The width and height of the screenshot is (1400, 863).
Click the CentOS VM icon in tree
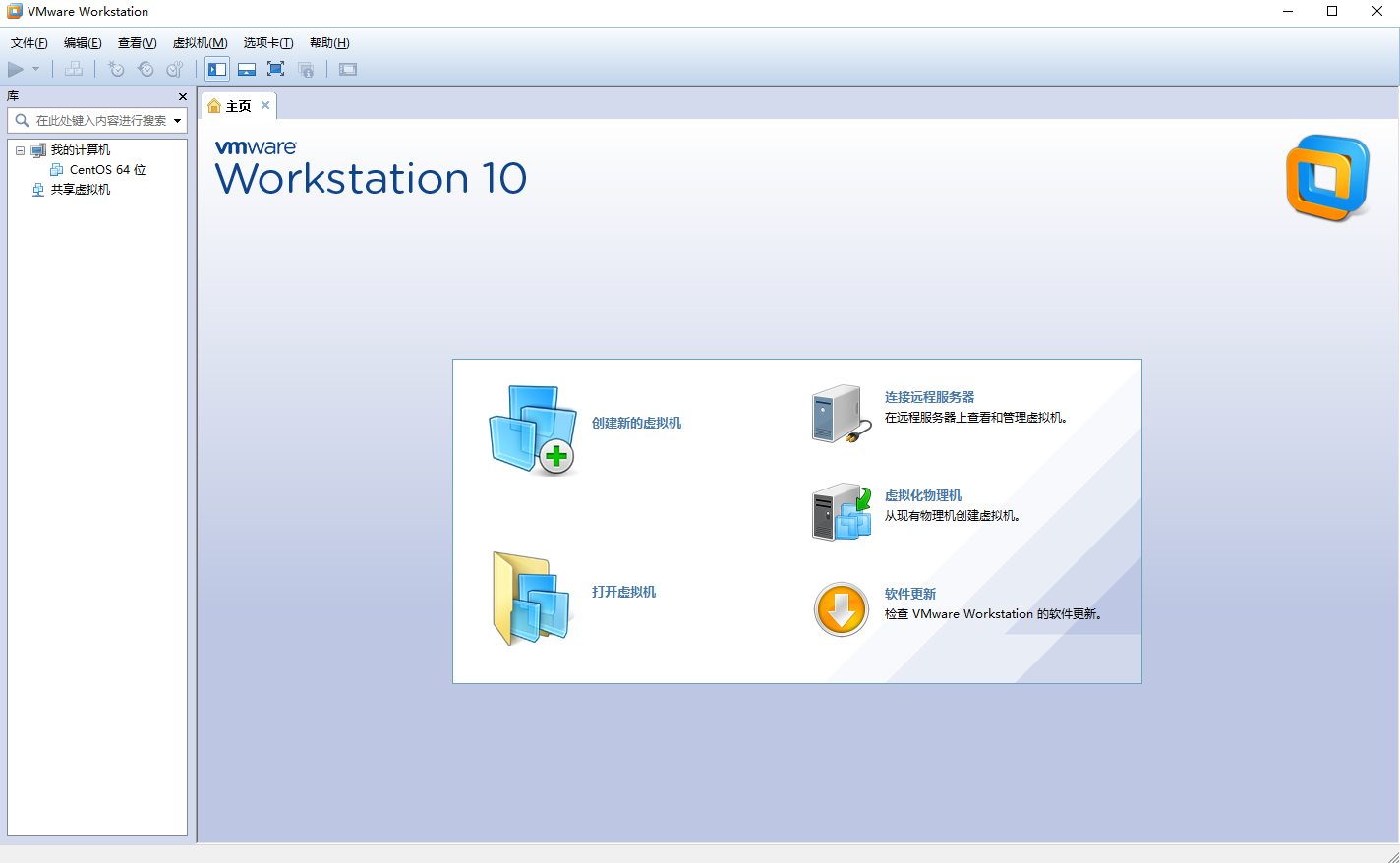point(57,170)
